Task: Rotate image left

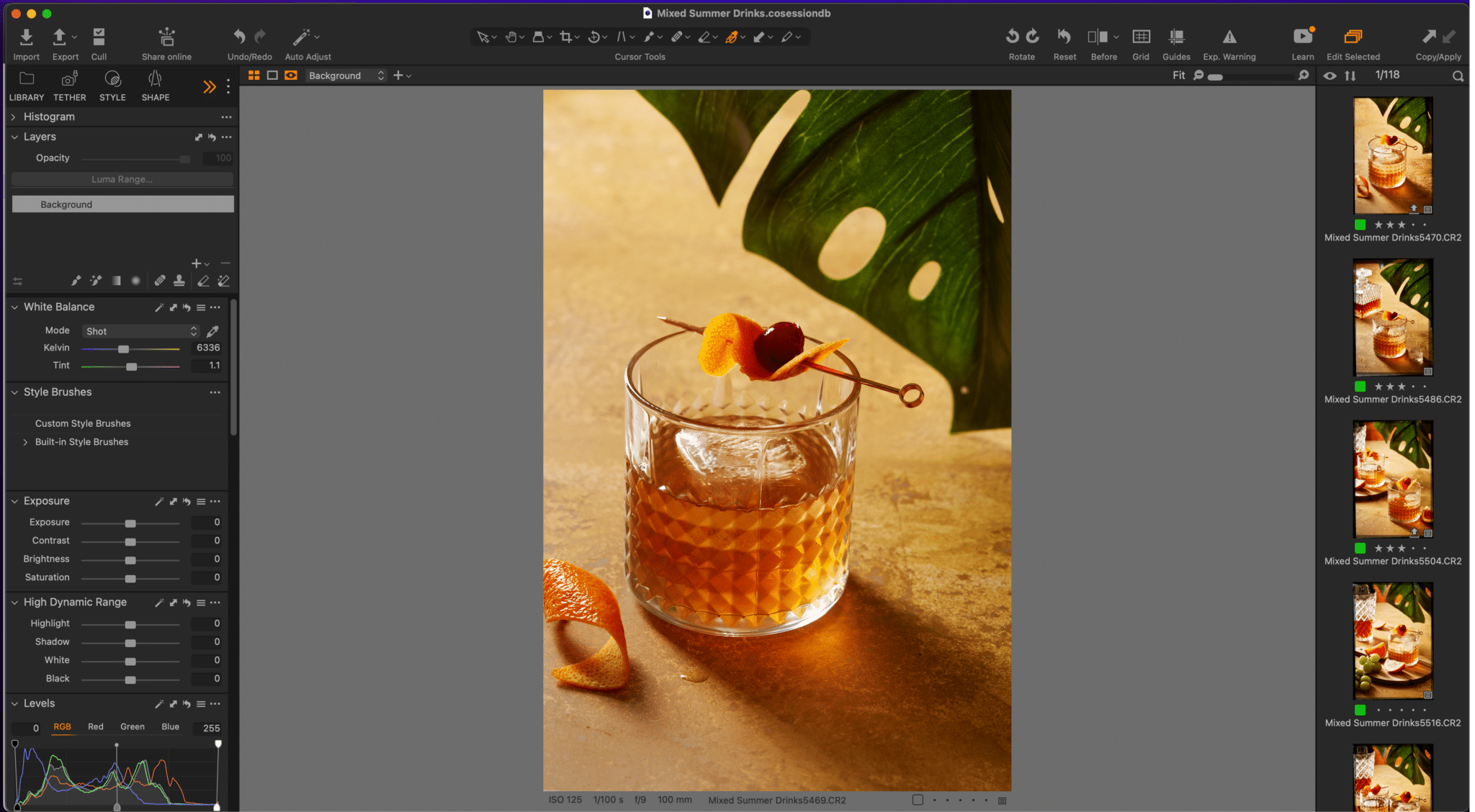Action: (1012, 36)
